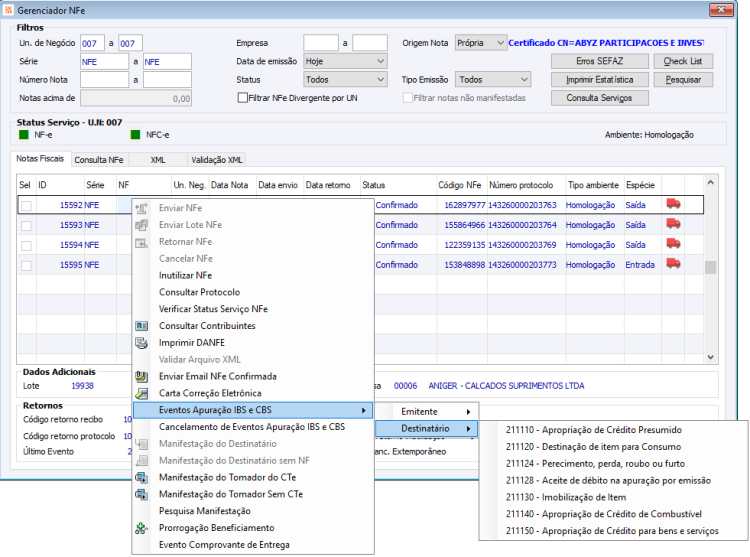Enable Filtrar NFe Divergente por UN checkbox
Image resolution: width=750 pixels, height=557 pixels.
pos(242,98)
